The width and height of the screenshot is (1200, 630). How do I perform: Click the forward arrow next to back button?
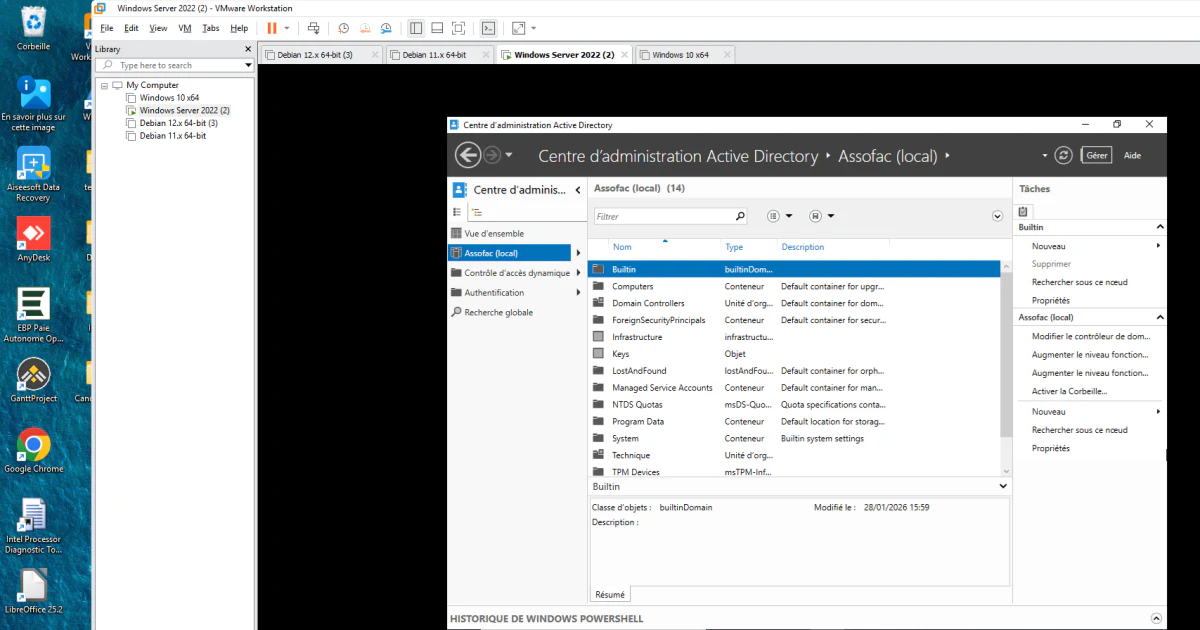click(492, 155)
